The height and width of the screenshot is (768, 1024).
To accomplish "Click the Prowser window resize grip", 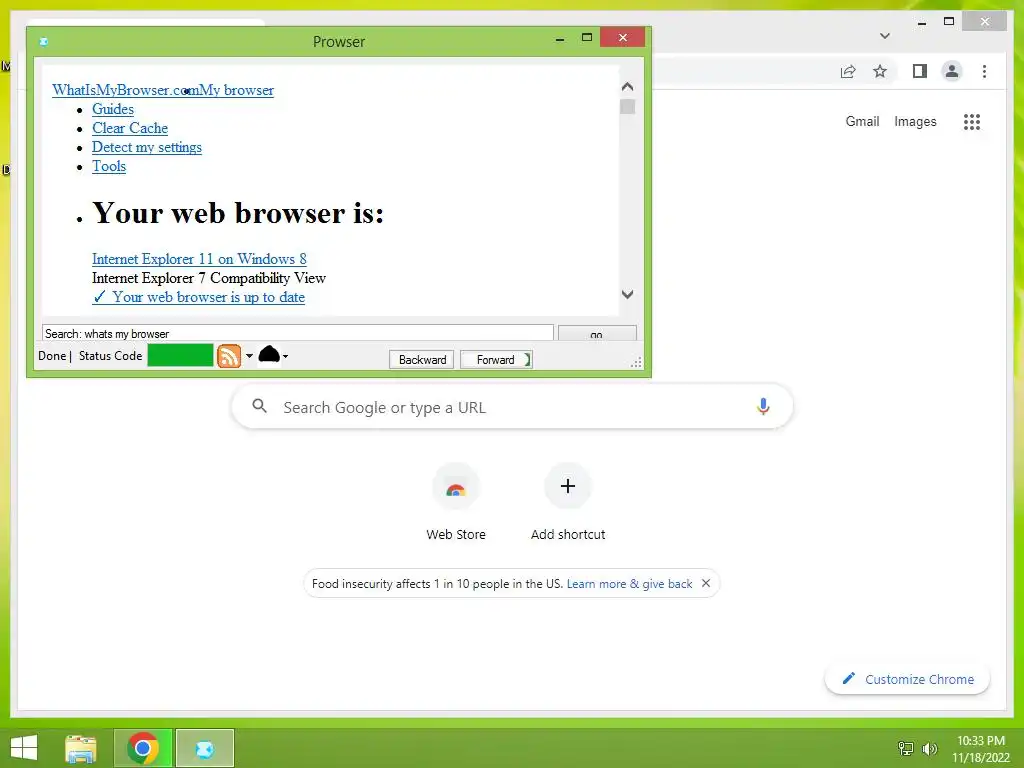I will click(x=636, y=362).
